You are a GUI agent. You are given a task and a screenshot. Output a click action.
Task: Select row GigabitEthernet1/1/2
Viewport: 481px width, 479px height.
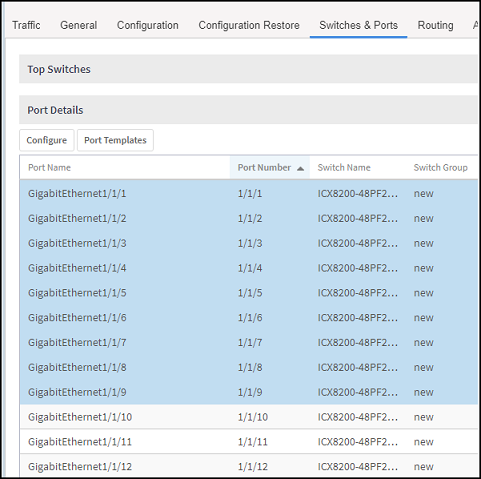[x=248, y=218]
